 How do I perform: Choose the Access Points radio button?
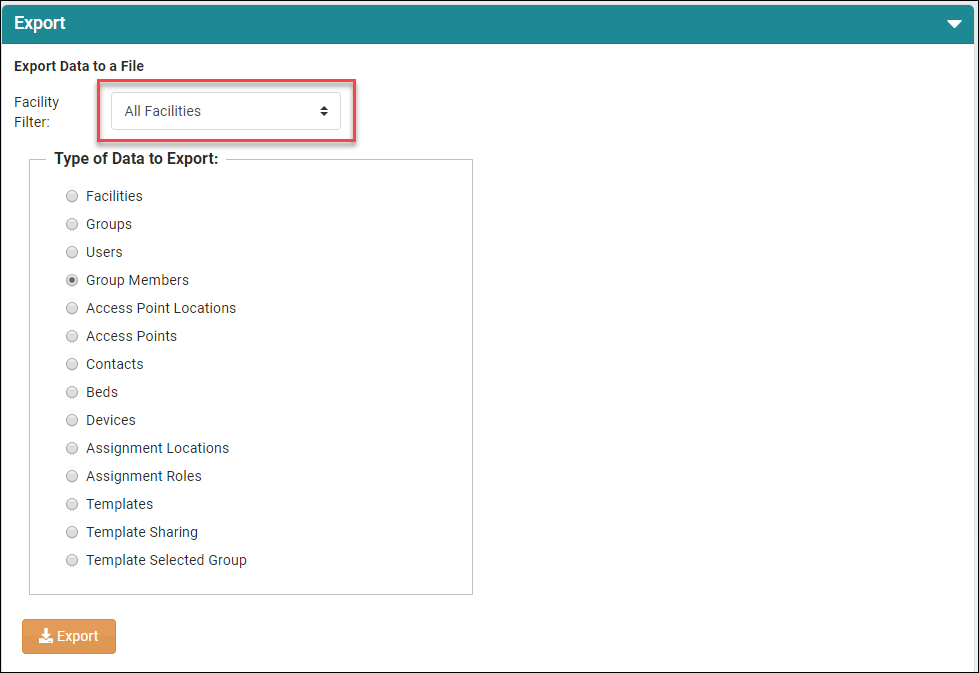72,336
